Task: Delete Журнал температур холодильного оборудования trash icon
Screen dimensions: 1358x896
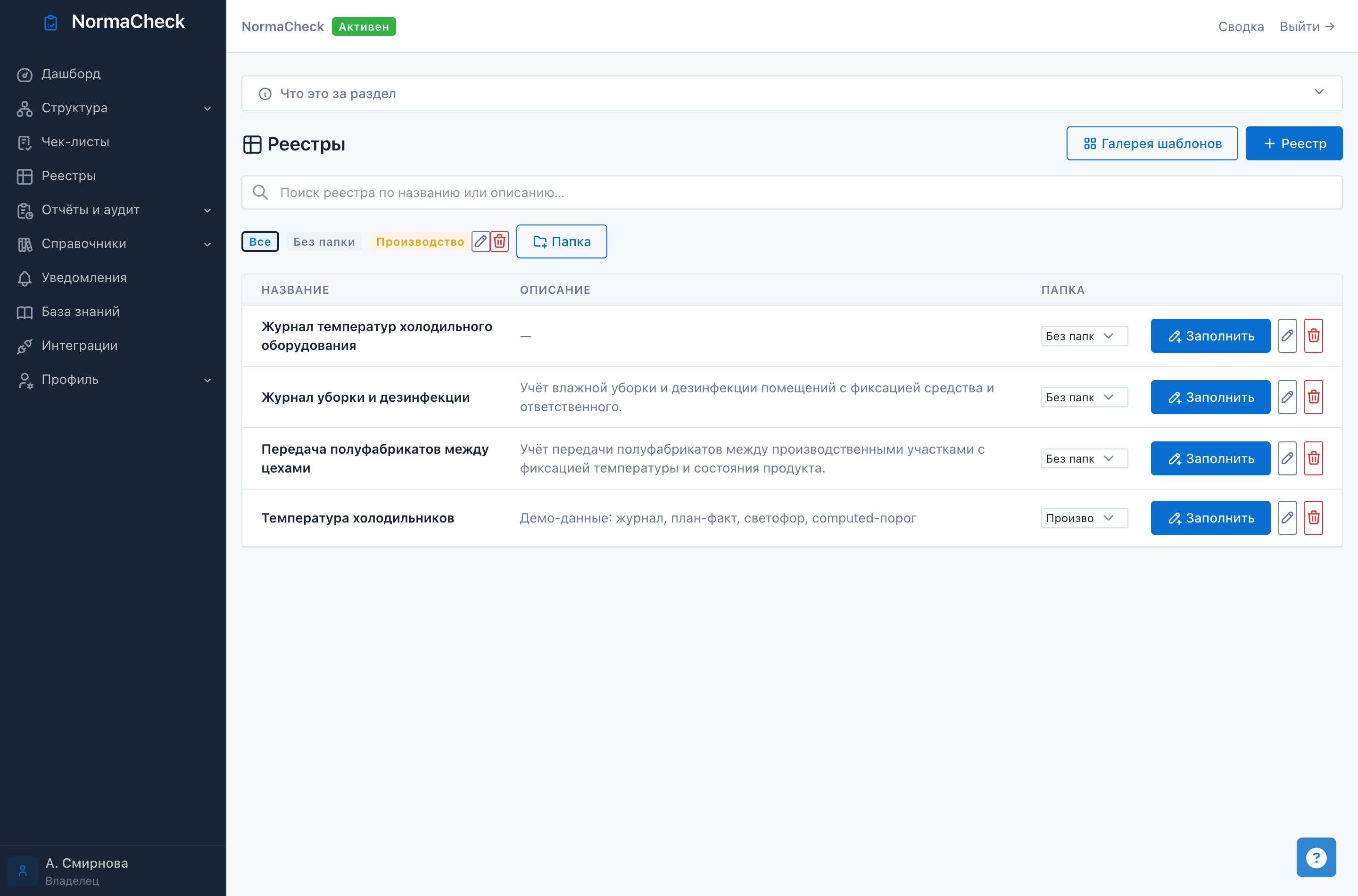Action: pyautogui.click(x=1313, y=335)
